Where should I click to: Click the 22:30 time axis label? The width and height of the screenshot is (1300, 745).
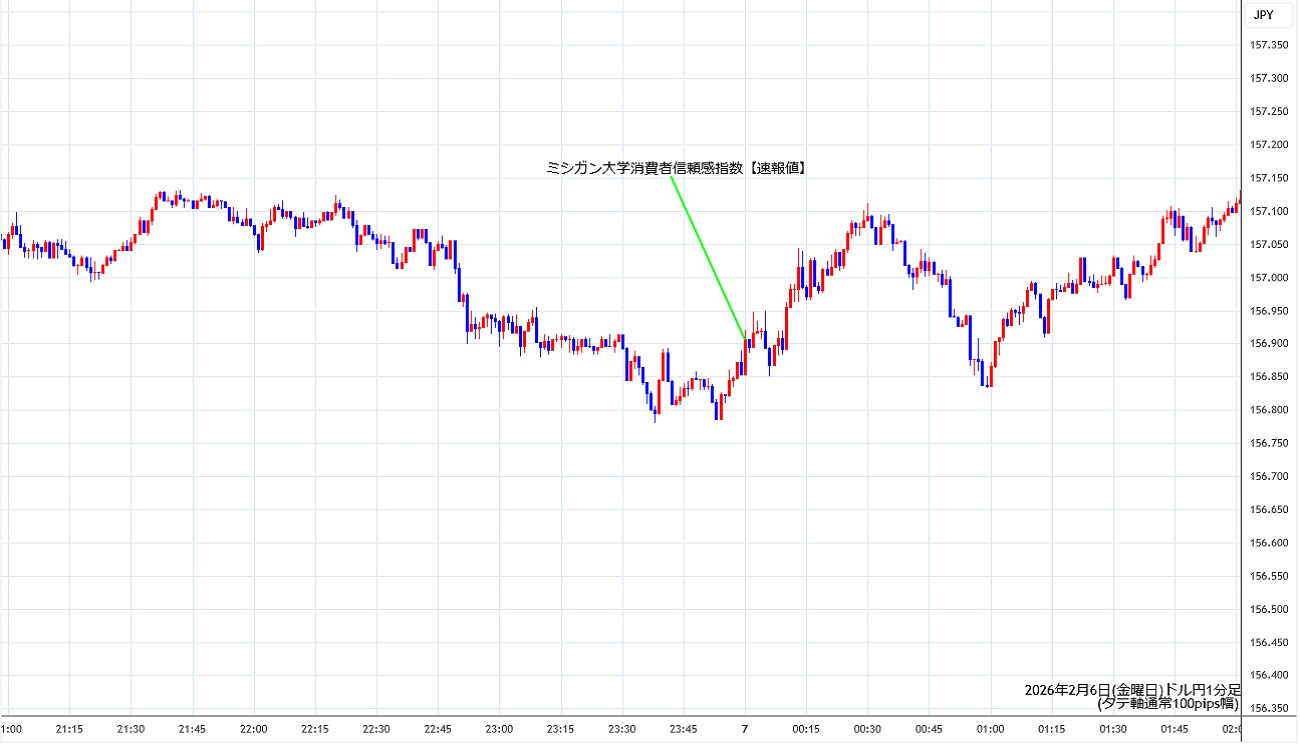click(376, 729)
